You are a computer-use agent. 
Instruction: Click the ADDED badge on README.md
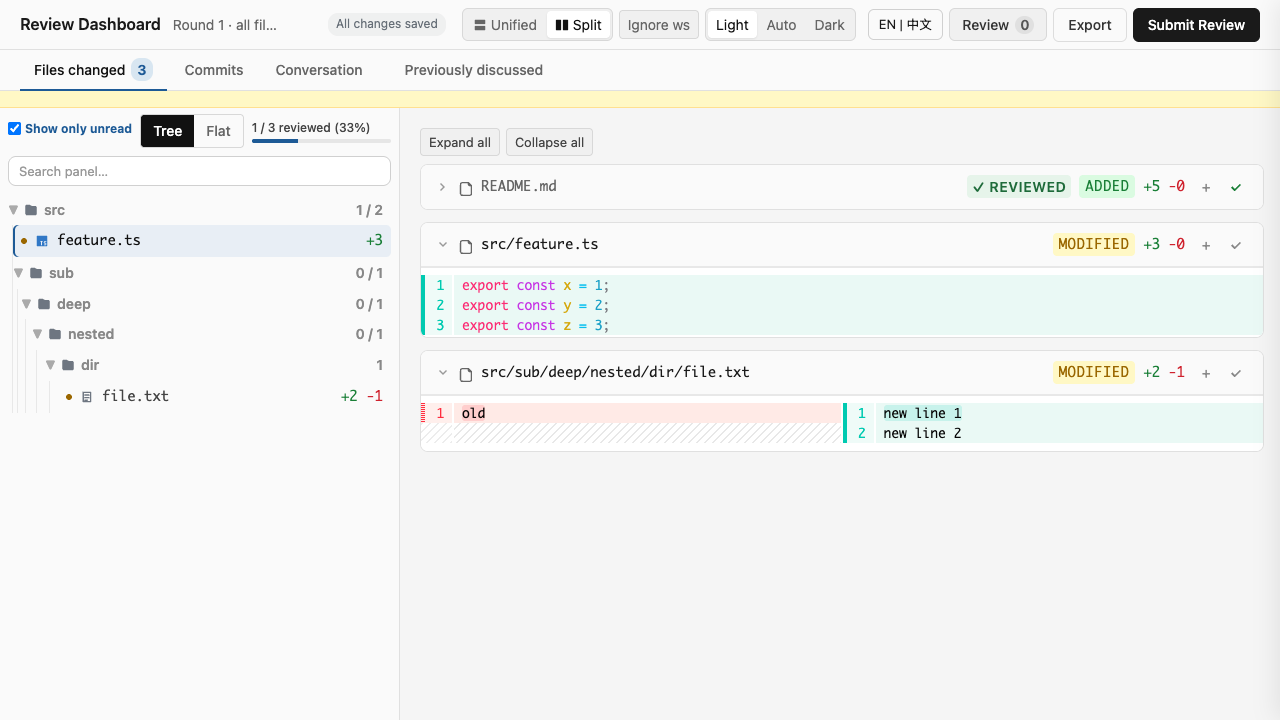[x=1107, y=187]
